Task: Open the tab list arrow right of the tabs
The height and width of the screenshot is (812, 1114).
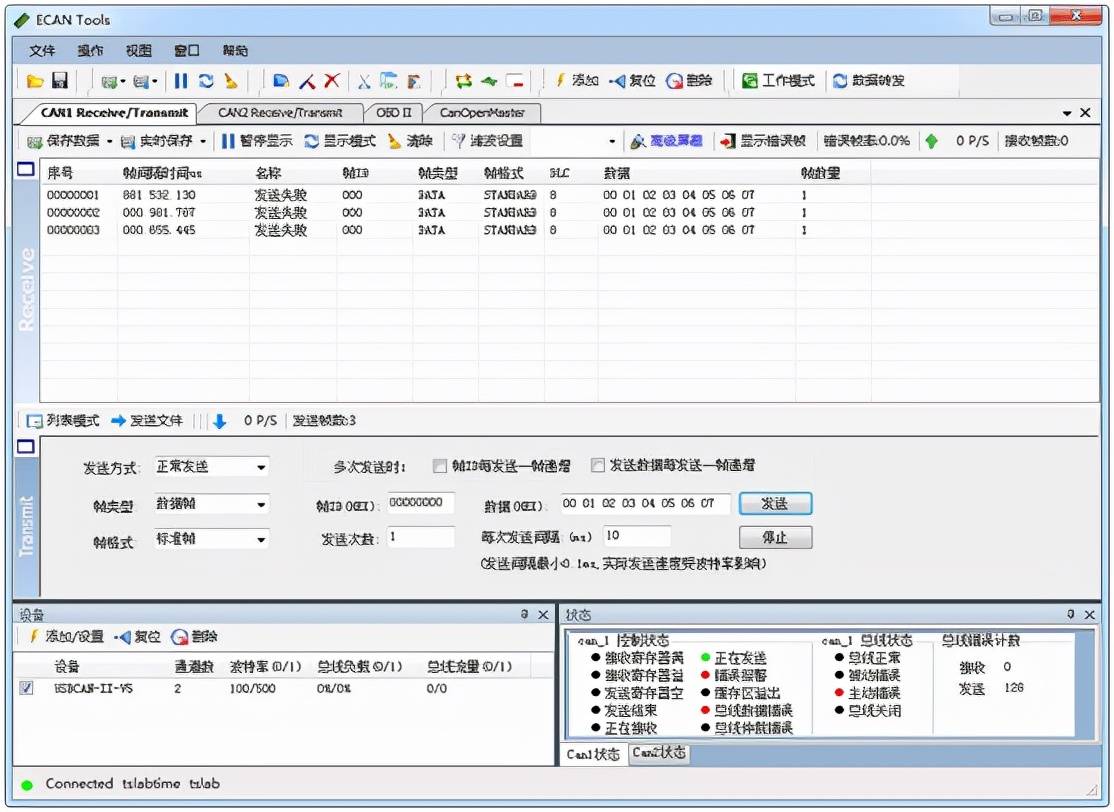Action: (x=1067, y=113)
